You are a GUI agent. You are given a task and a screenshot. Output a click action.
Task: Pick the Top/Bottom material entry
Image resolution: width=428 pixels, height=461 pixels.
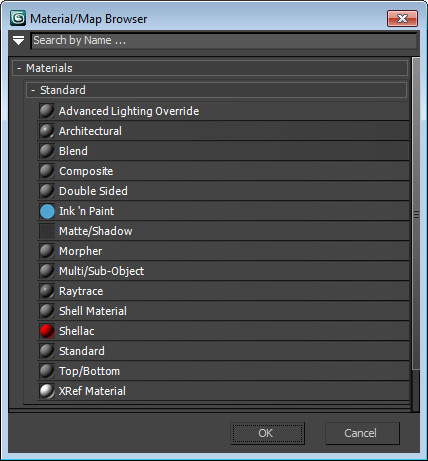pos(223,371)
